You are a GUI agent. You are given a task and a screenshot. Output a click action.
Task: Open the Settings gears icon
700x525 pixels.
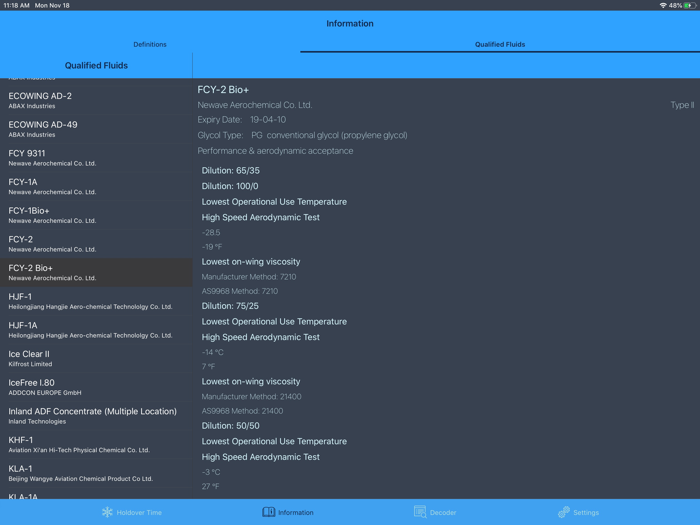point(564,512)
